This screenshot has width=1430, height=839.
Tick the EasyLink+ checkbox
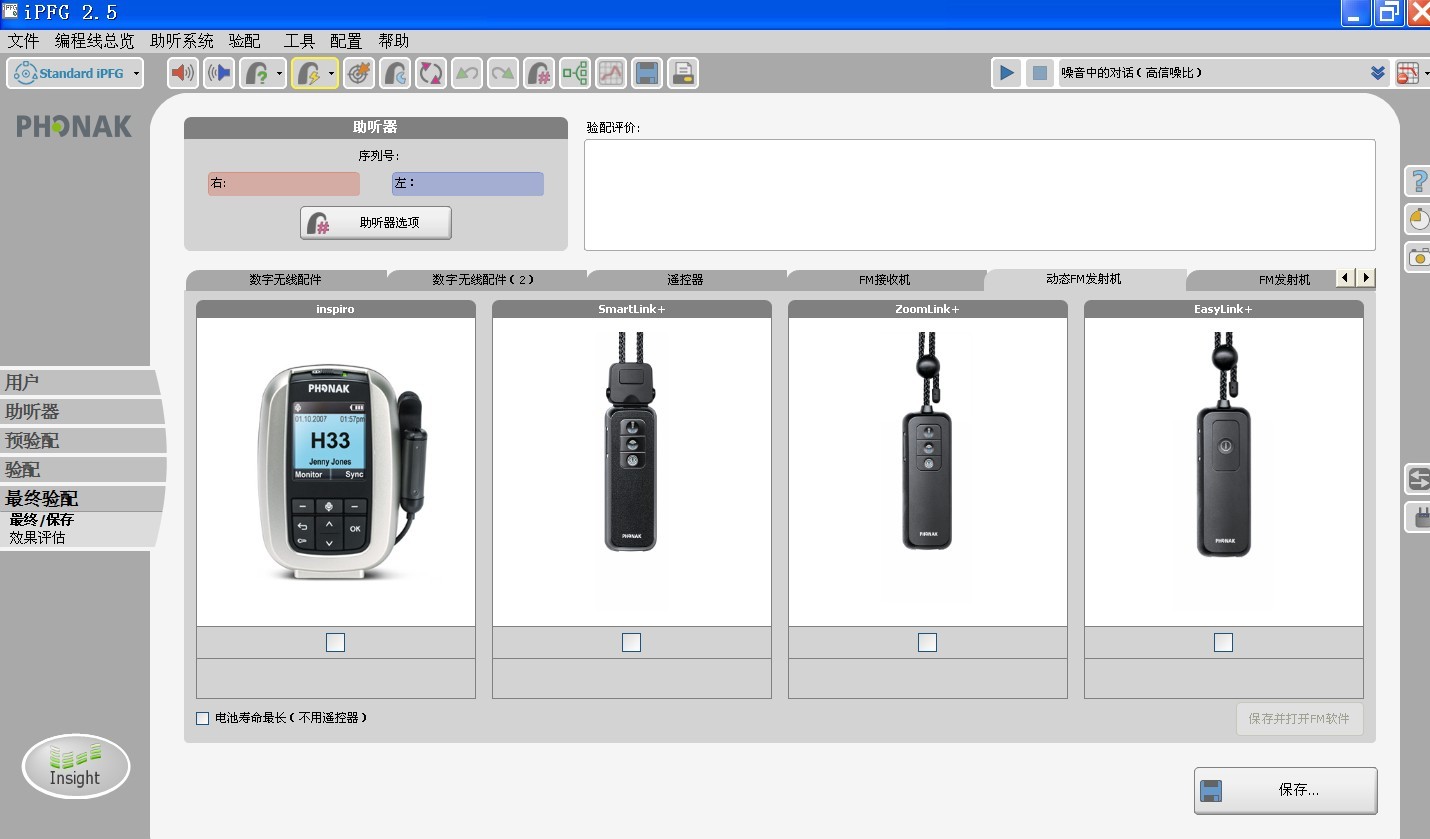pos(1223,642)
